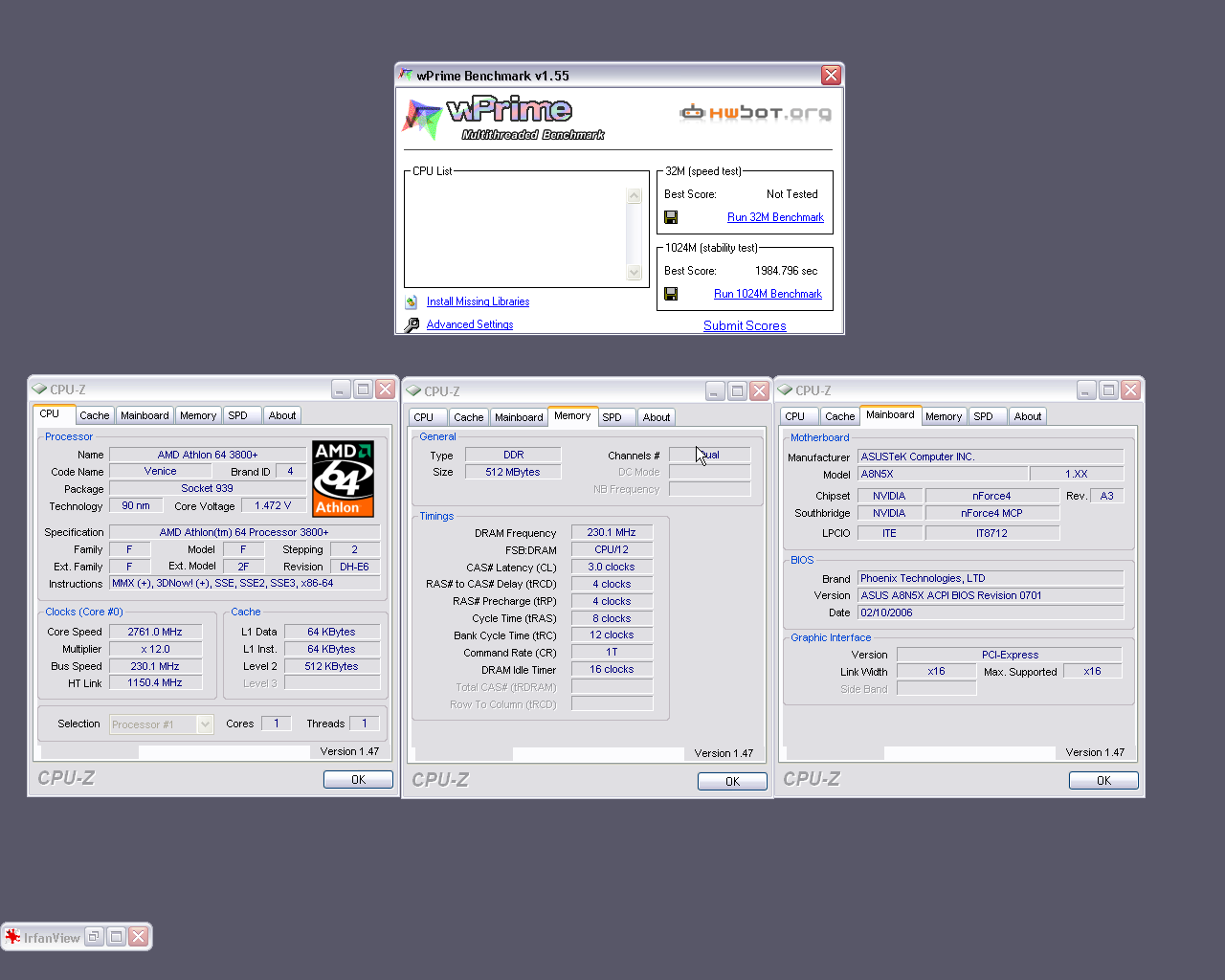The image size is (1225, 980).
Task: Open About tab in left CPU-Z window
Action: (x=282, y=415)
